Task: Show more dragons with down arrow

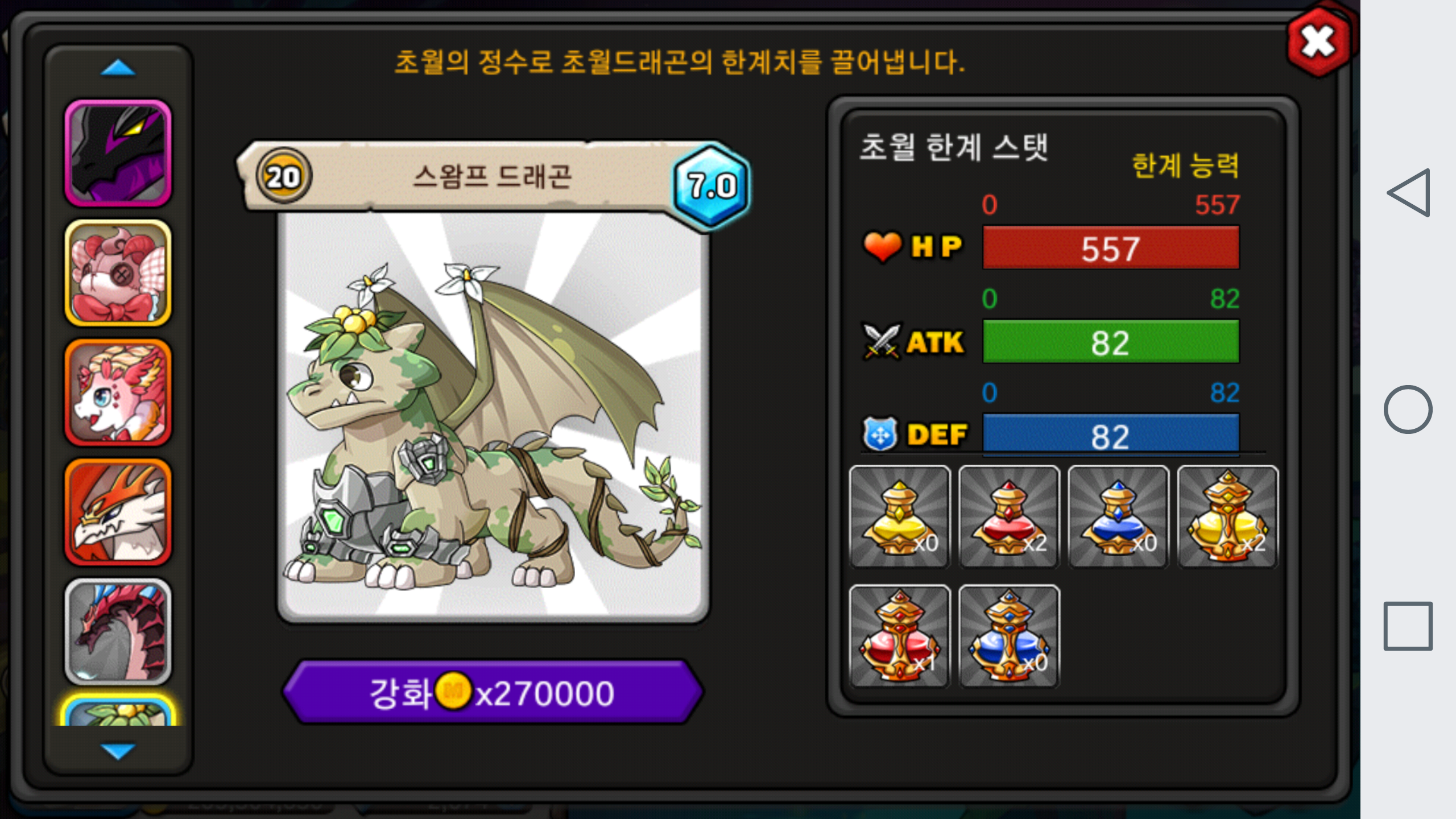Action: tap(118, 751)
